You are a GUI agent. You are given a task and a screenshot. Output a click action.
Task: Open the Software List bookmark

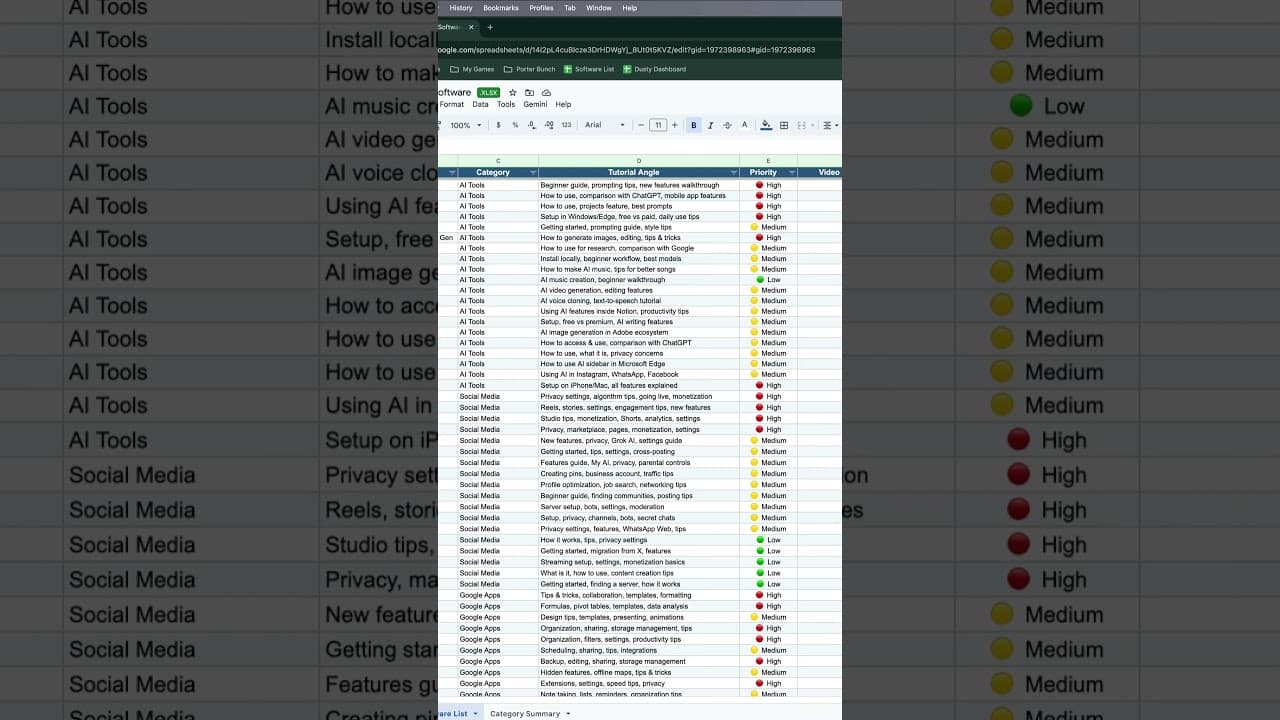[x=589, y=69]
